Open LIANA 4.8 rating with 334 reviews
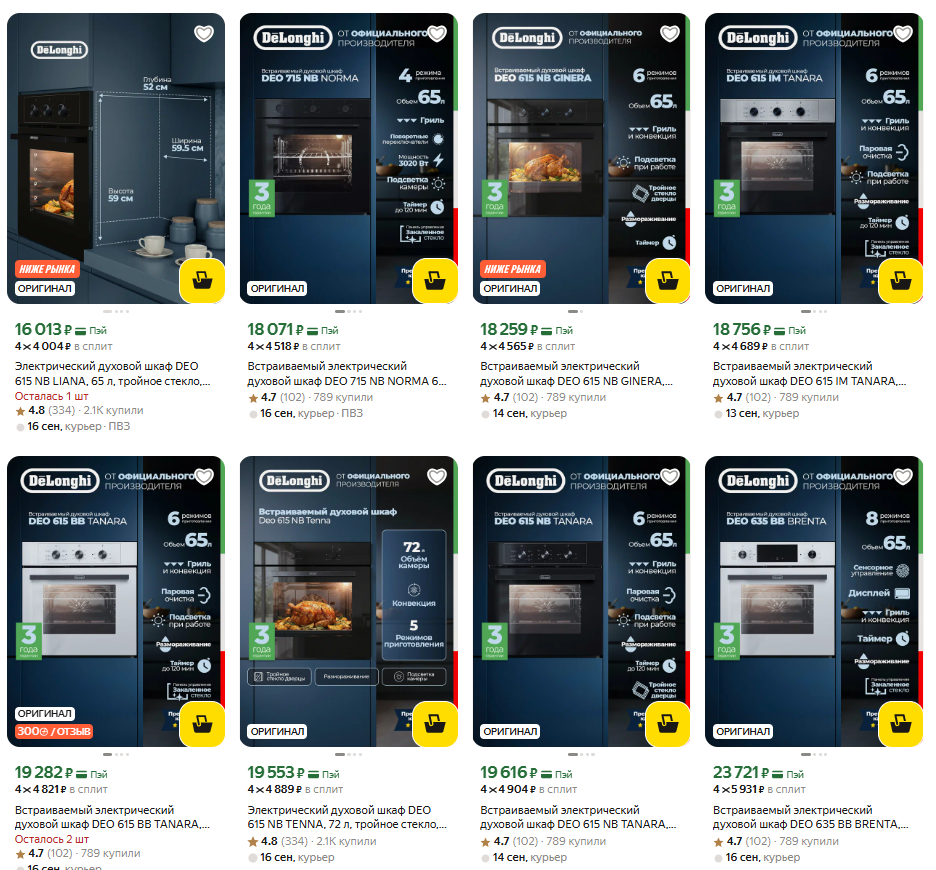 point(45,410)
